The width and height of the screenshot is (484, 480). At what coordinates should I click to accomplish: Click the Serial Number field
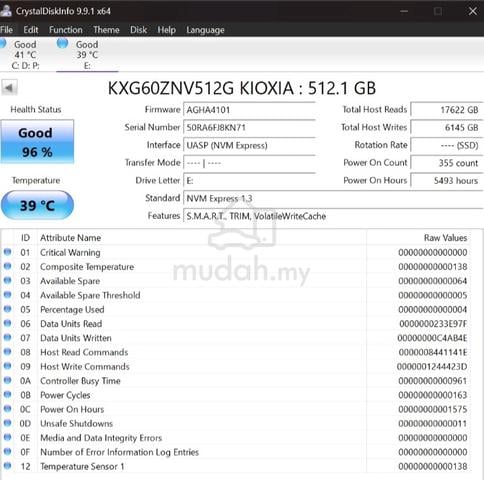(249, 128)
